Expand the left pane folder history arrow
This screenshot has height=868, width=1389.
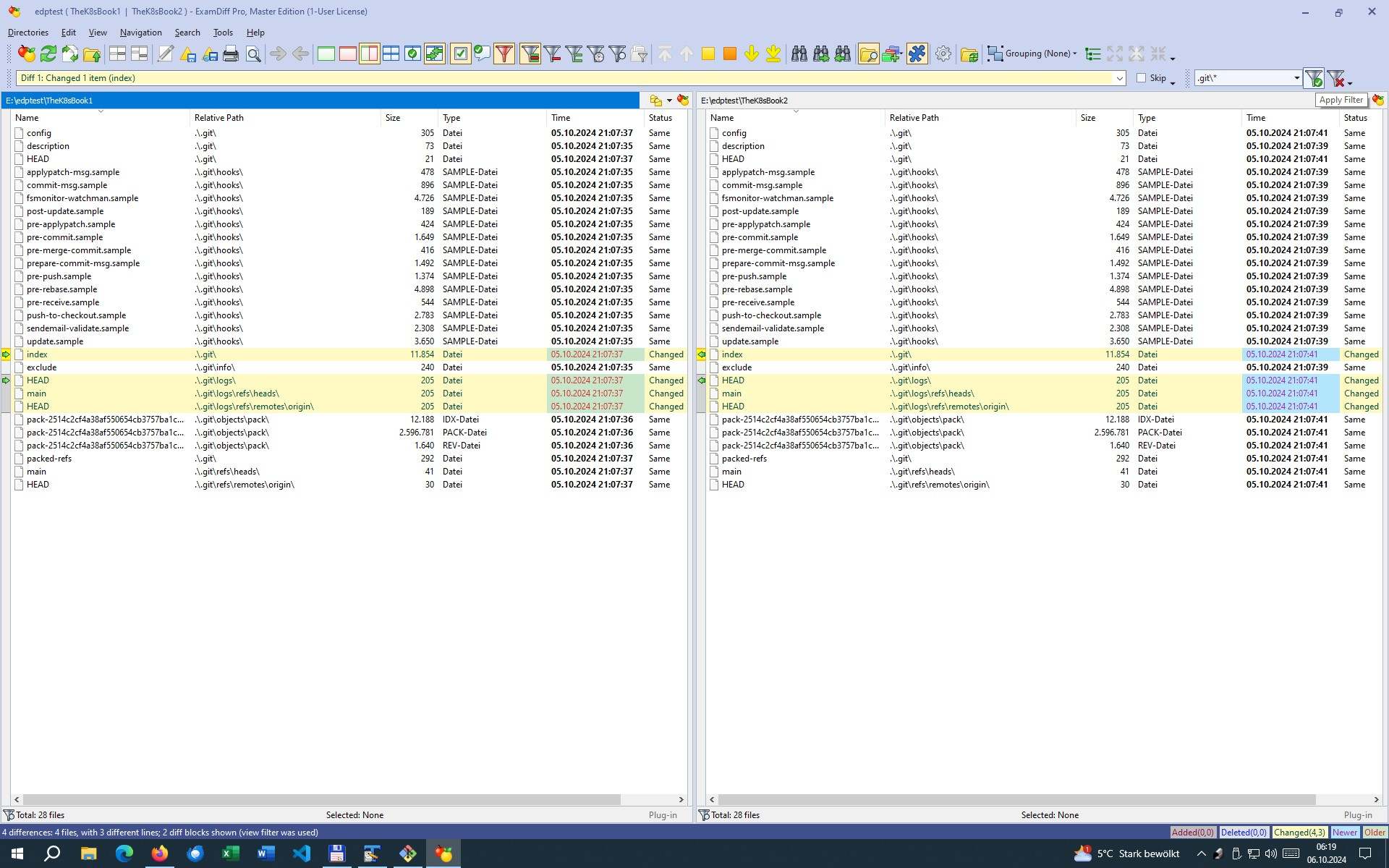669,101
